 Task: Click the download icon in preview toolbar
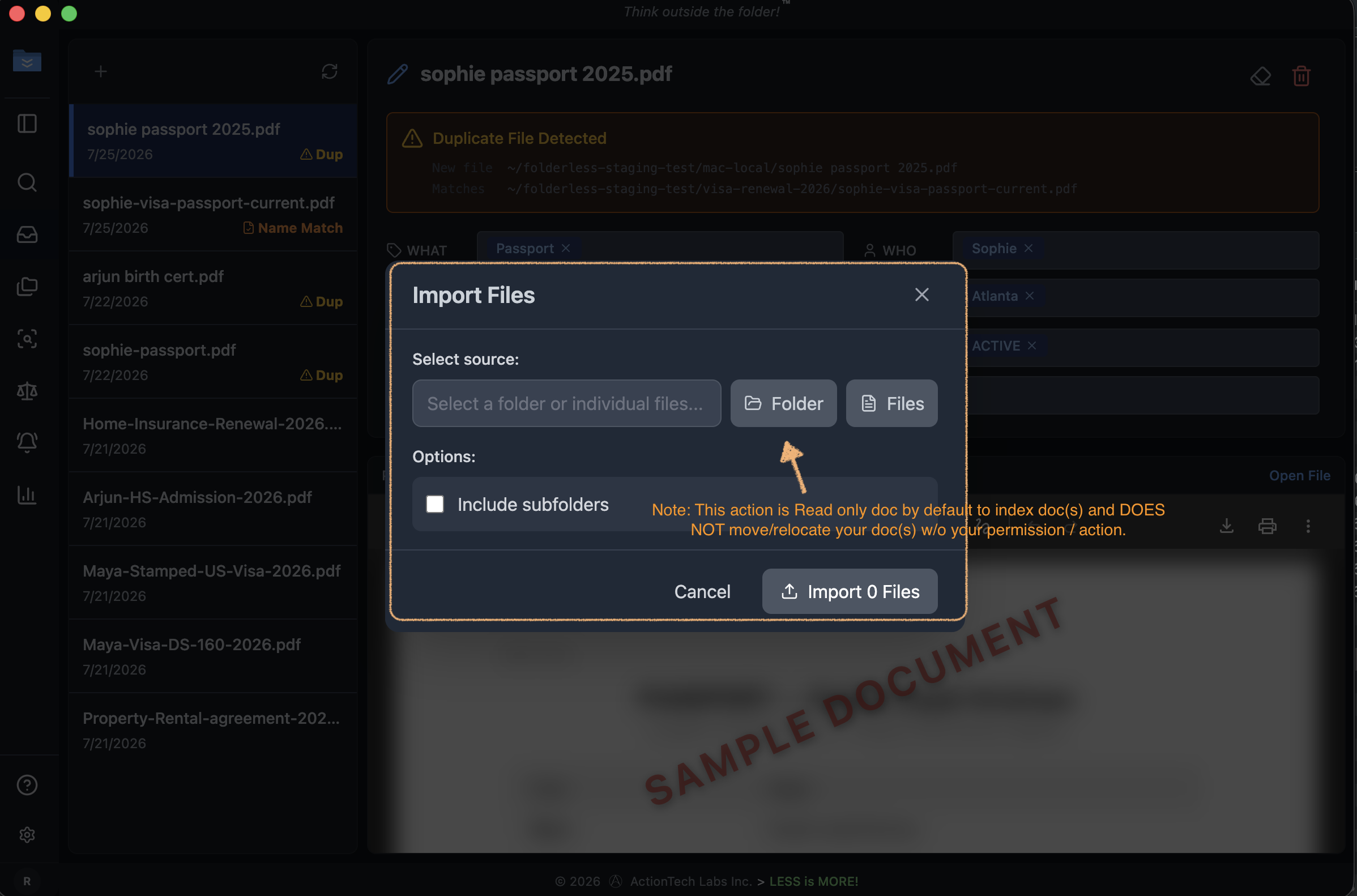point(1226,526)
